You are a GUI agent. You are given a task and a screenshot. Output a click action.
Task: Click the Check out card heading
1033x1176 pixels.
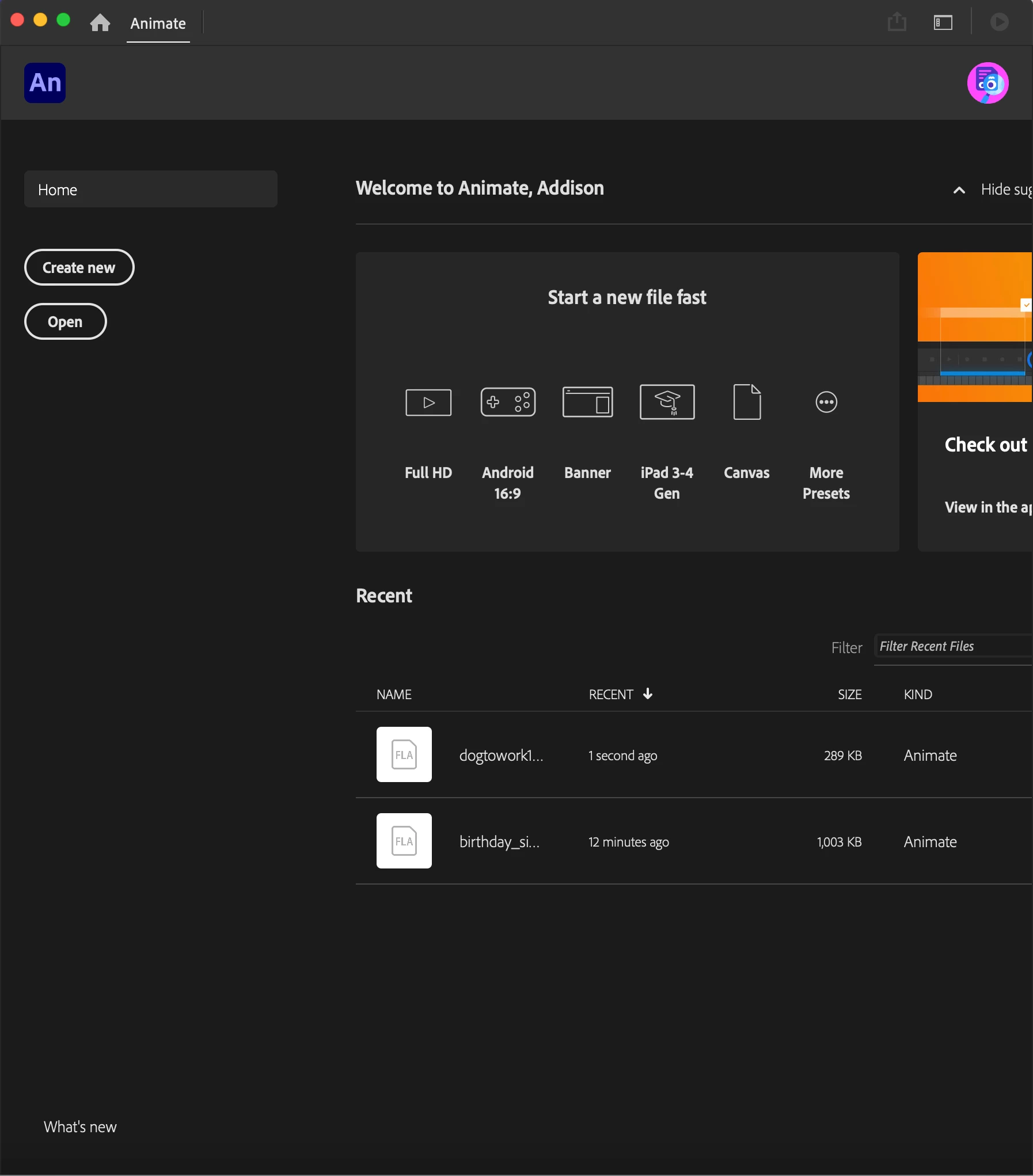point(985,445)
